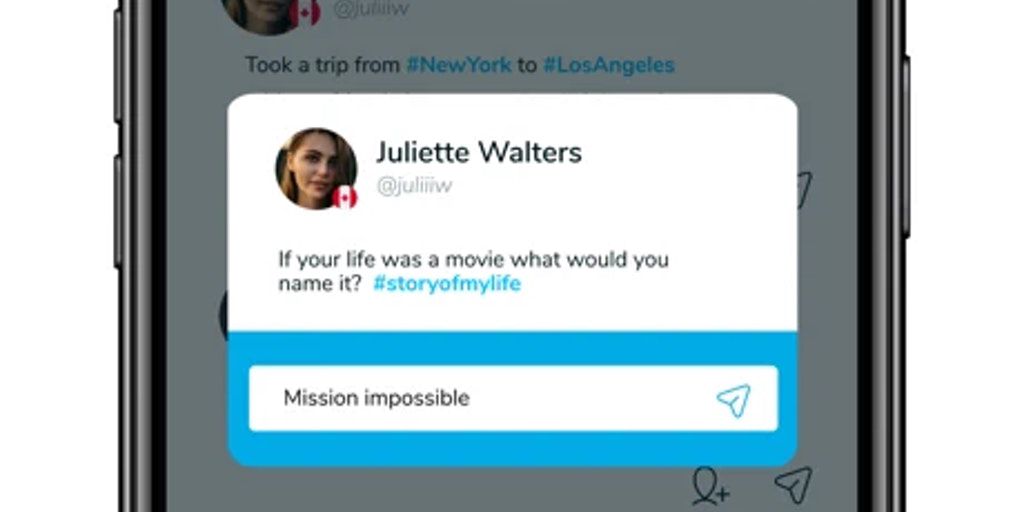Click the phone's right side power button
Viewport: 1024px width, 512px height.
908,147
